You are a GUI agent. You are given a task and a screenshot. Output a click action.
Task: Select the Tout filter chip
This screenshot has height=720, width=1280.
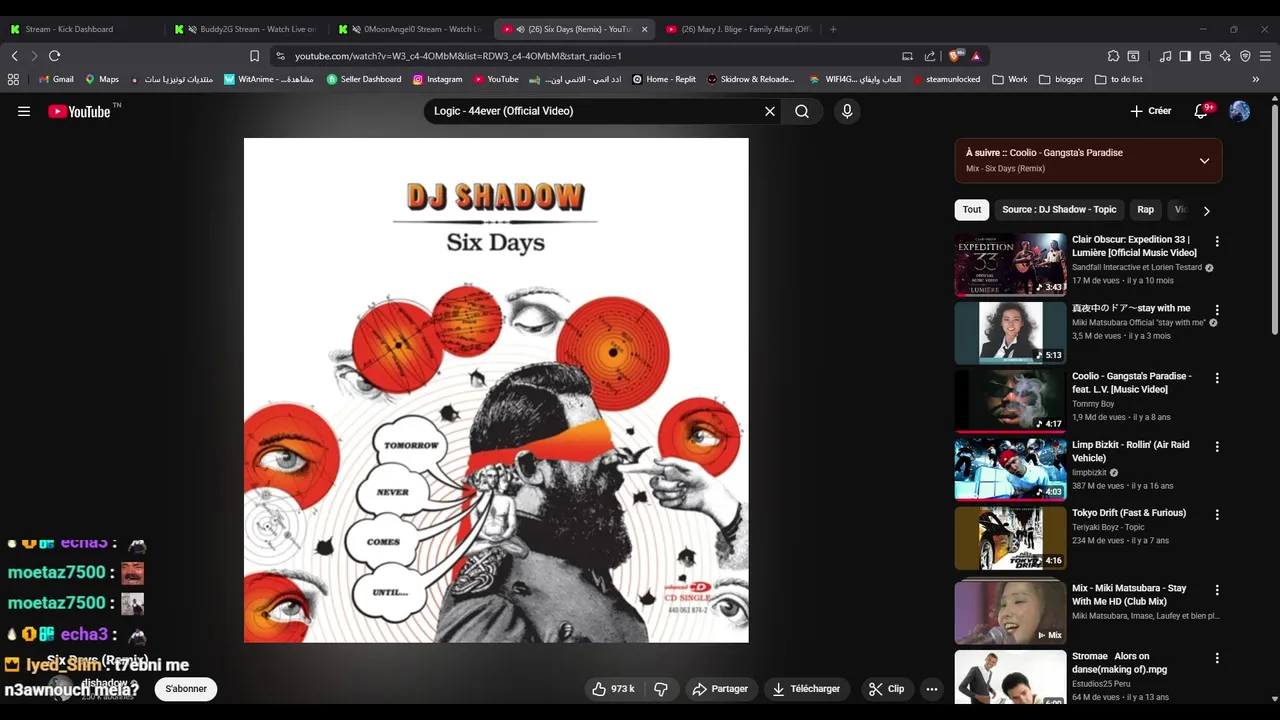tap(972, 210)
